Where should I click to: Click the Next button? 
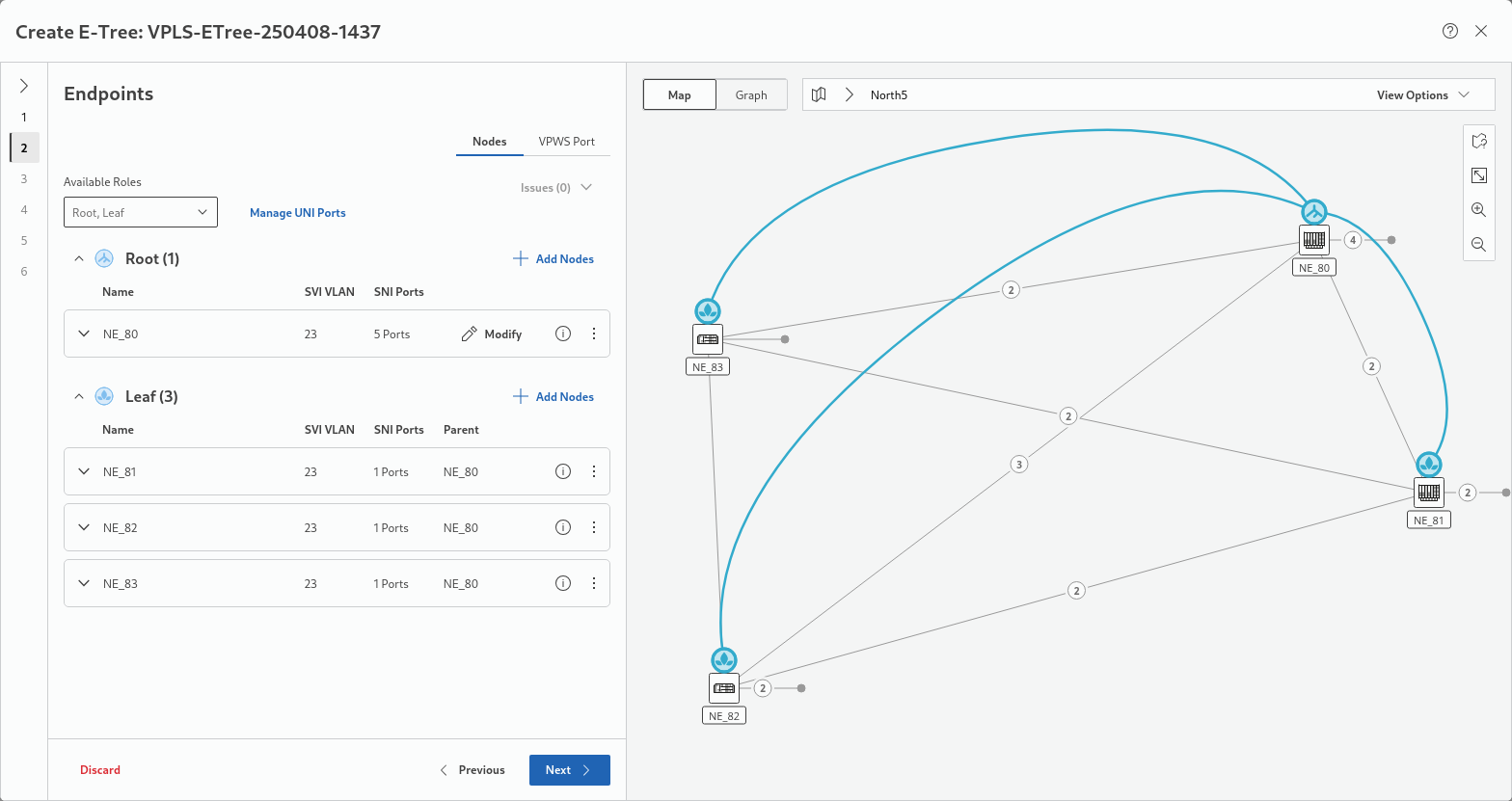click(569, 769)
